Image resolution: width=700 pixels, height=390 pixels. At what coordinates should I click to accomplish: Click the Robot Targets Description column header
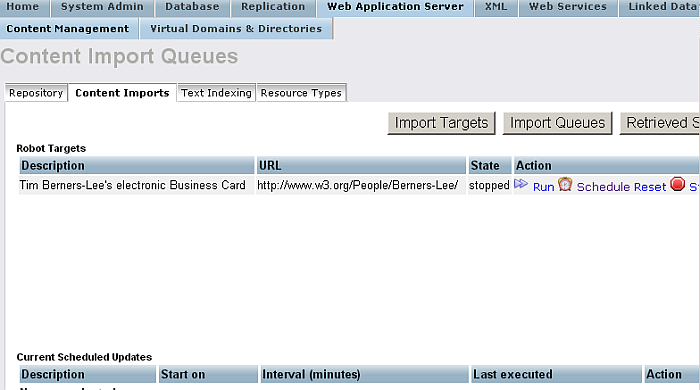(137, 166)
